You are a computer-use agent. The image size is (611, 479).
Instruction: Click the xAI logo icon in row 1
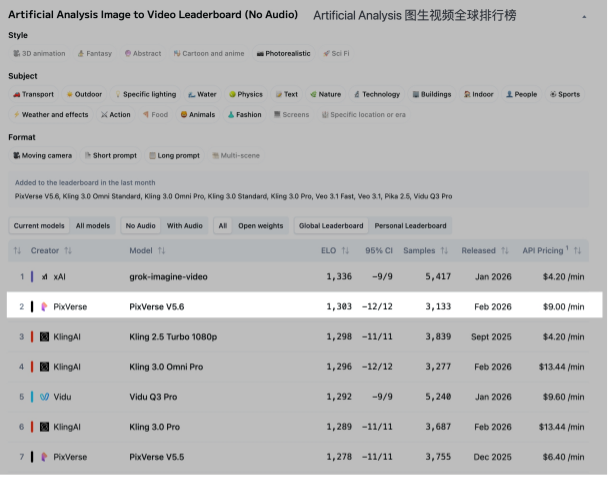tap(44, 276)
